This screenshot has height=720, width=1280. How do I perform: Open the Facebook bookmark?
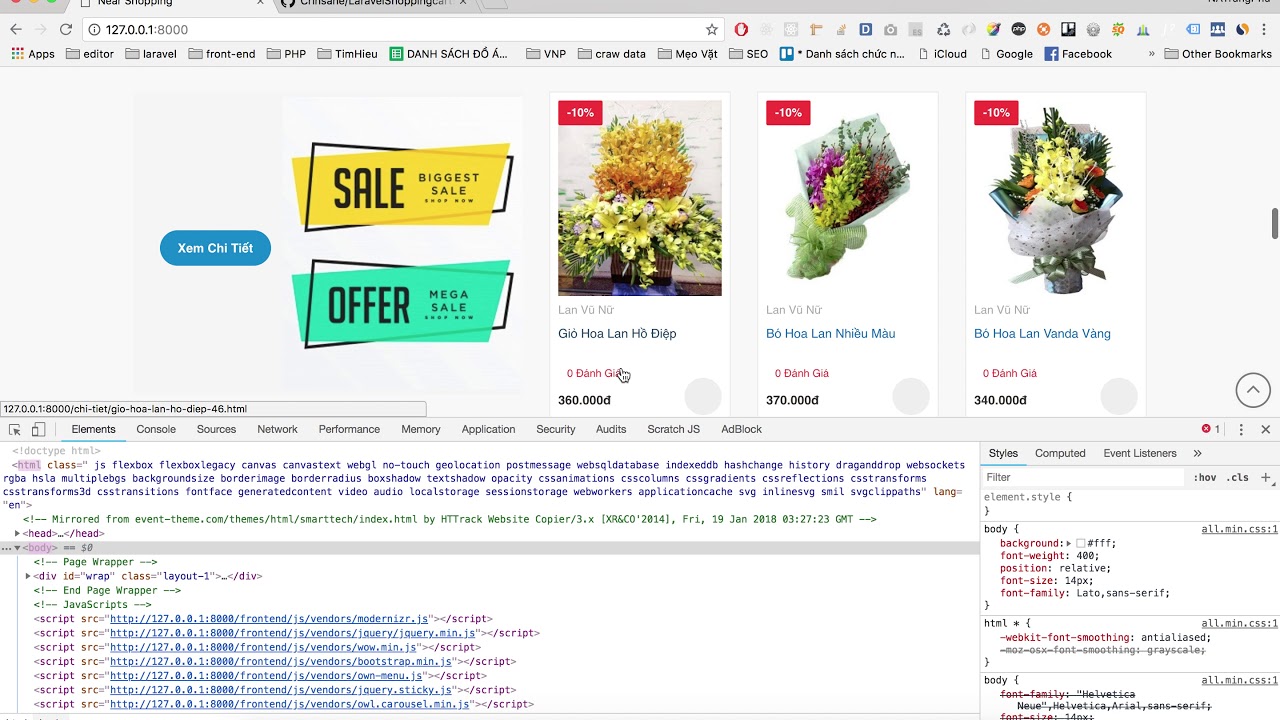(1078, 54)
